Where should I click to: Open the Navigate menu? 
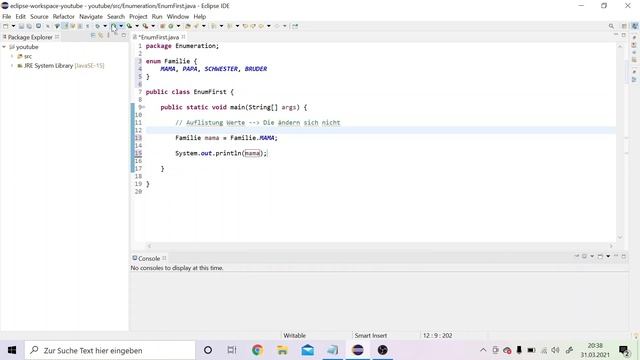pos(91,17)
